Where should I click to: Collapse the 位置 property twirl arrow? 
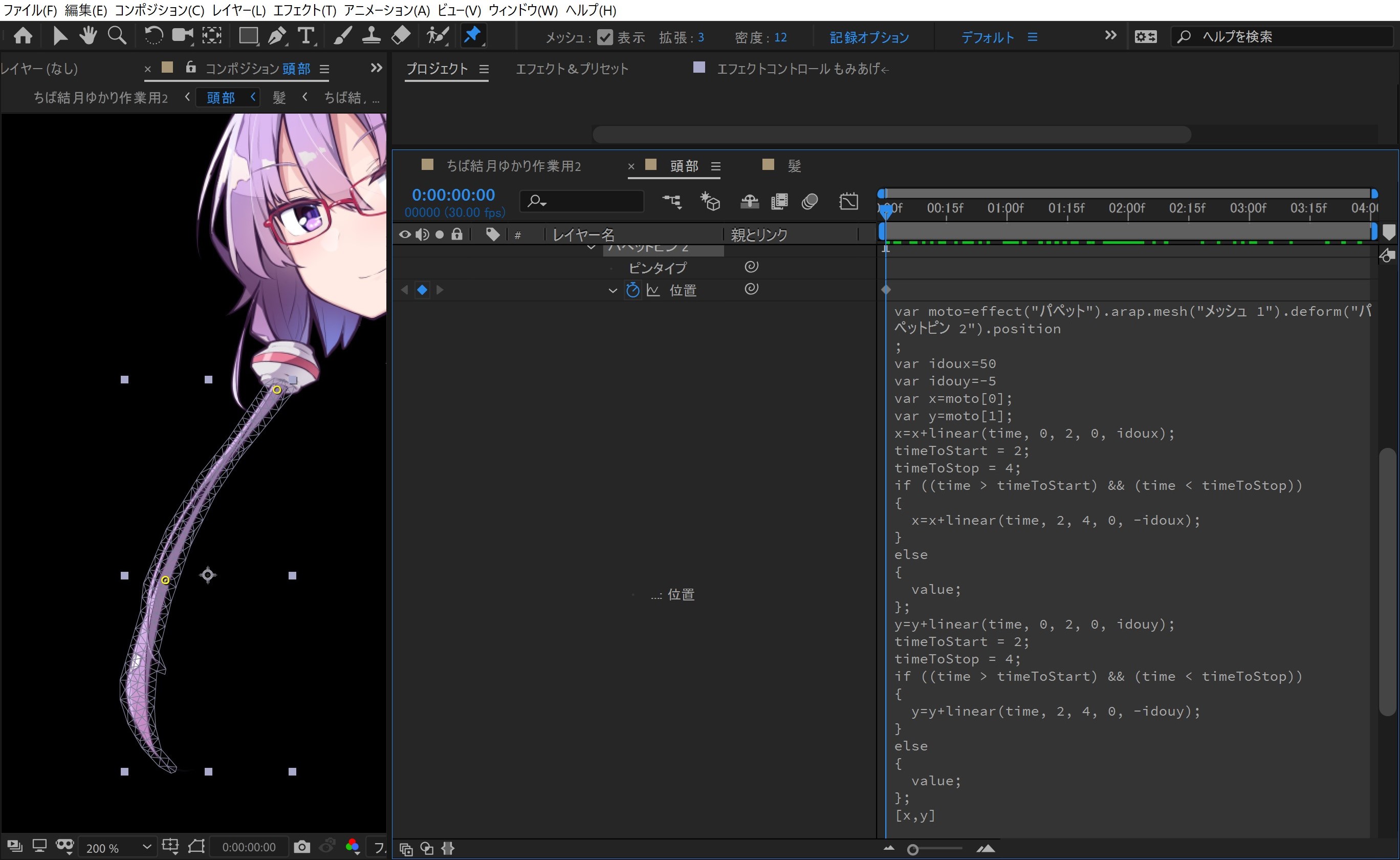tap(612, 291)
